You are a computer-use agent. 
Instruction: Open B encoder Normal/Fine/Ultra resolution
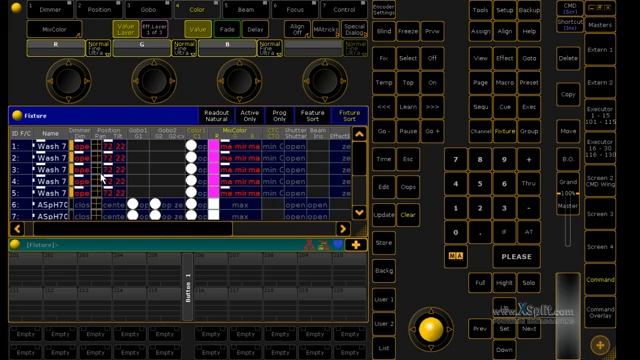(269, 48)
